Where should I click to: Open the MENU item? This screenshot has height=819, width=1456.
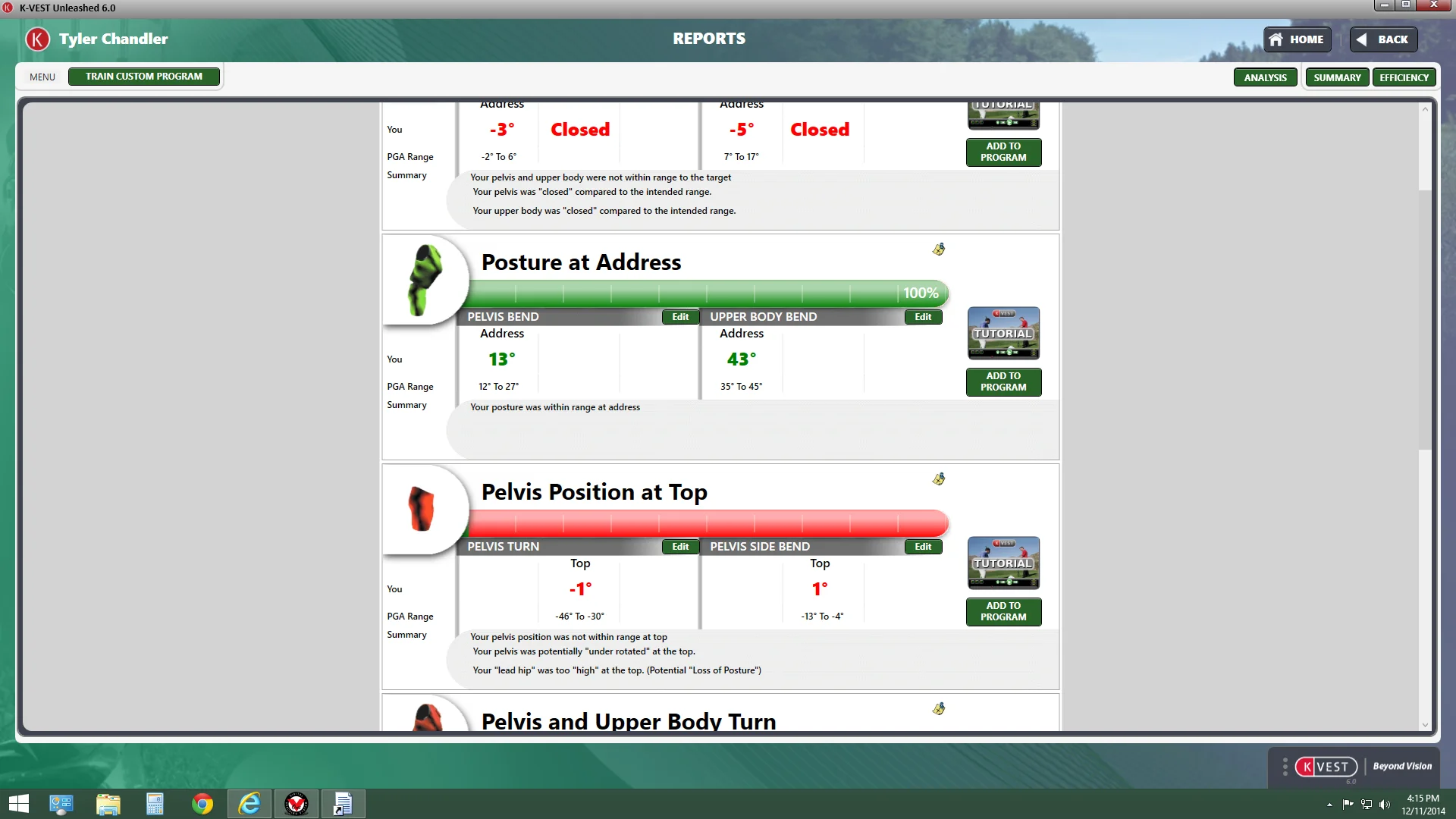(42, 77)
